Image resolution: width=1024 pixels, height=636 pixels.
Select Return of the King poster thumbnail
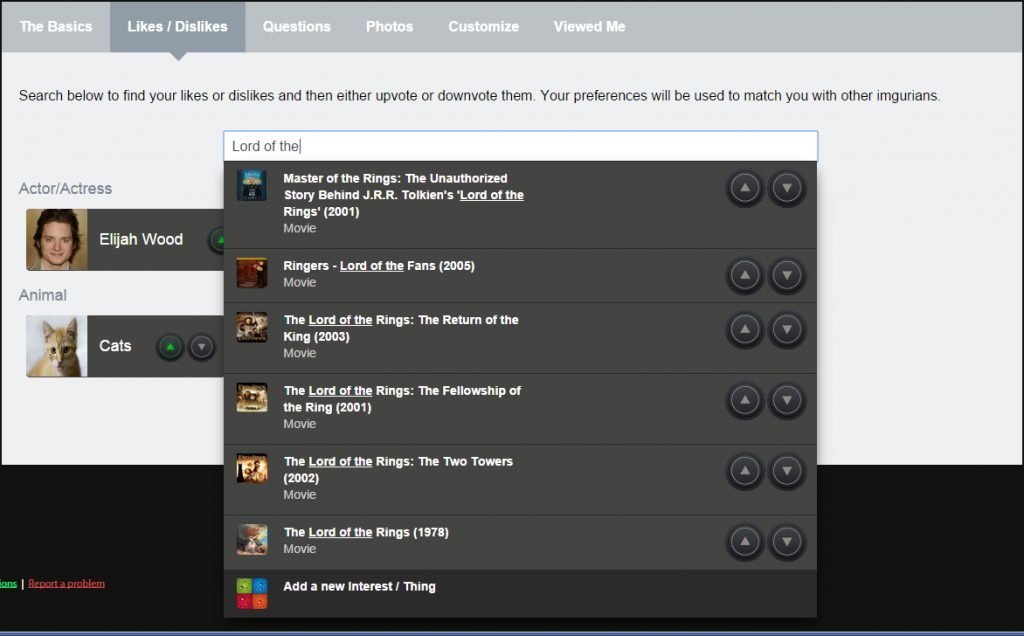tap(252, 327)
